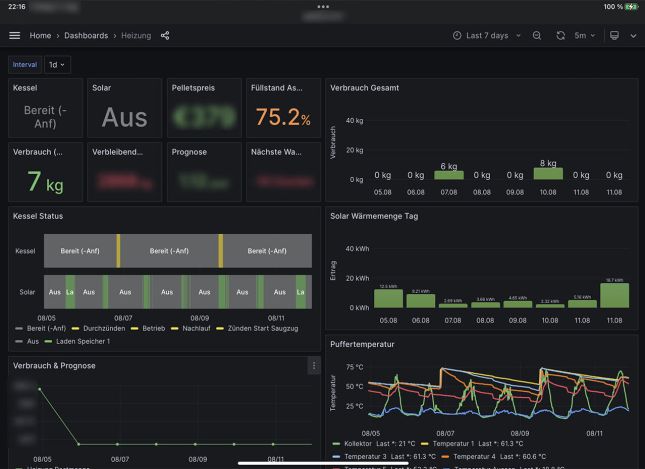Zoom out the time range
Viewport: 645px width, 469px height.
click(537, 36)
